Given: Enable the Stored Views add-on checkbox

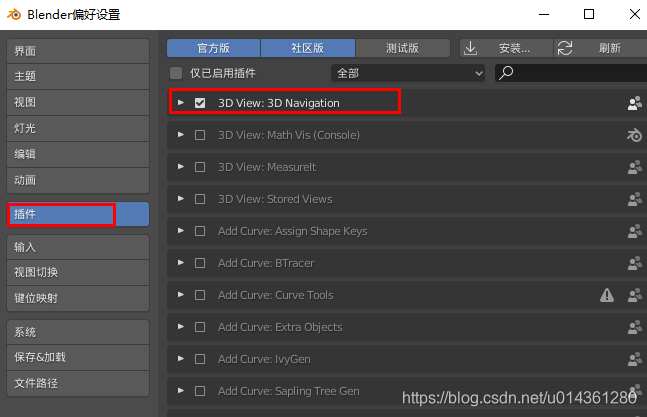Looking at the screenshot, I should [200, 199].
